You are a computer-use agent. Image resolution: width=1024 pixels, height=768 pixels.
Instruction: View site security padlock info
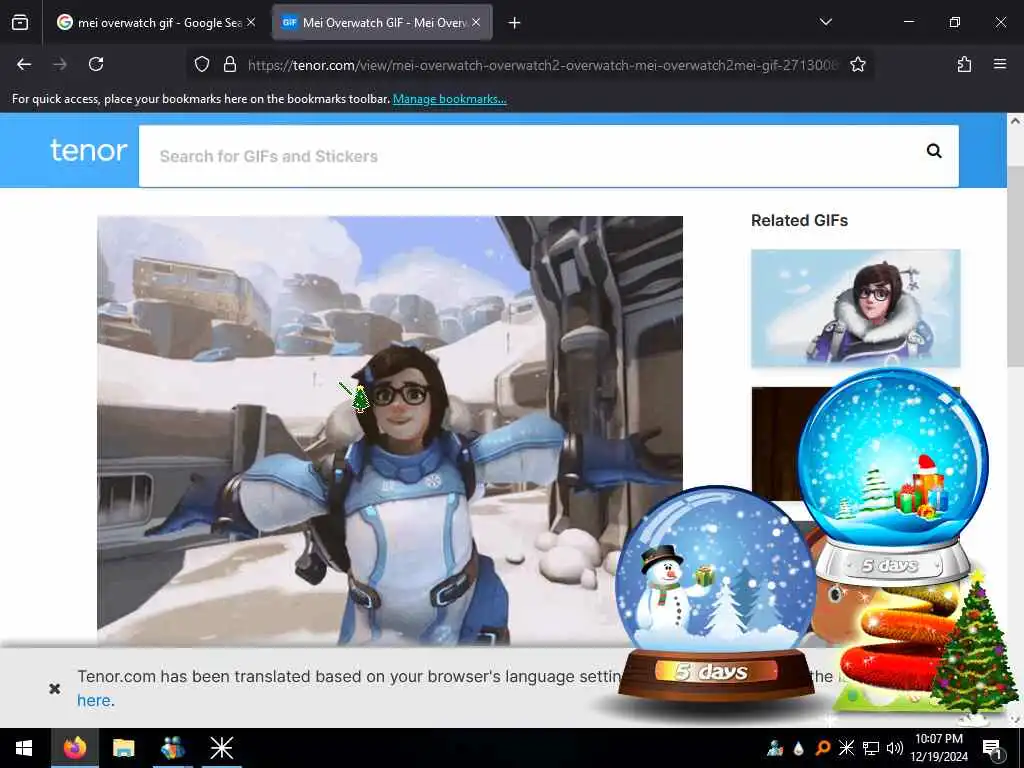[x=230, y=64]
